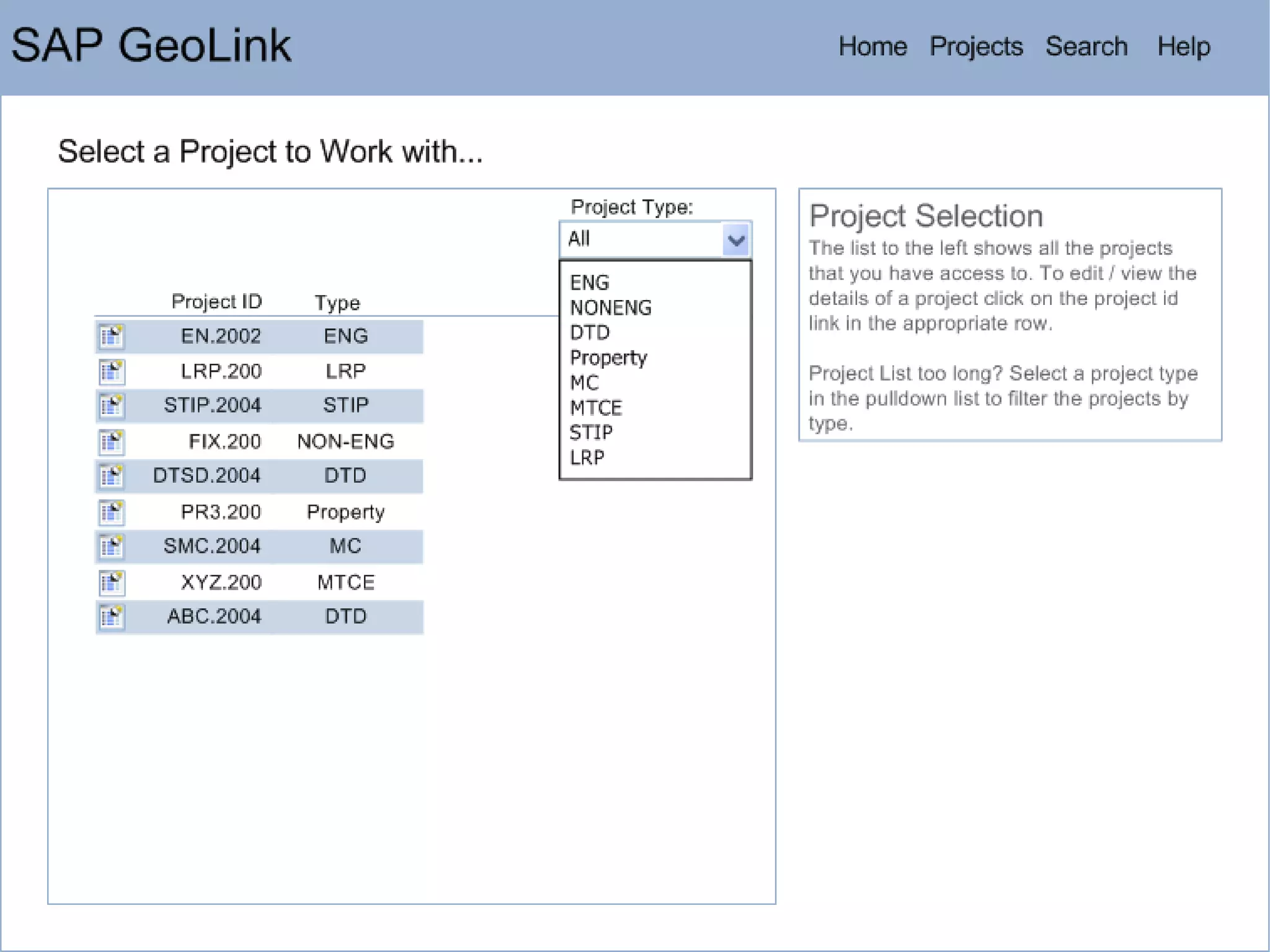Open the Project Type dropdown arrow
The width and height of the screenshot is (1270, 952).
(736, 240)
